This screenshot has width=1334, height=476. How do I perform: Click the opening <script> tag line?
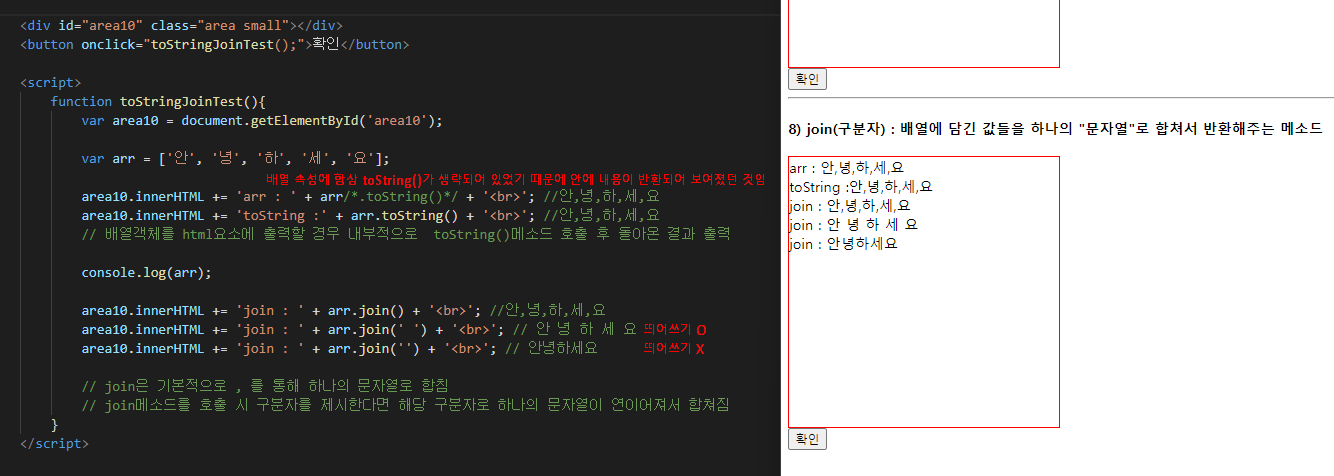50,82
